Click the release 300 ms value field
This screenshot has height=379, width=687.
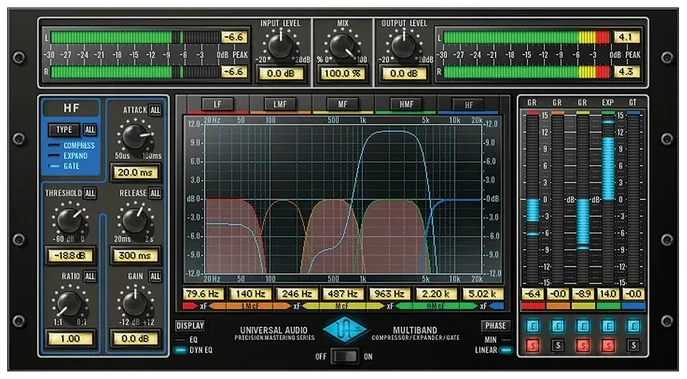coord(135,255)
